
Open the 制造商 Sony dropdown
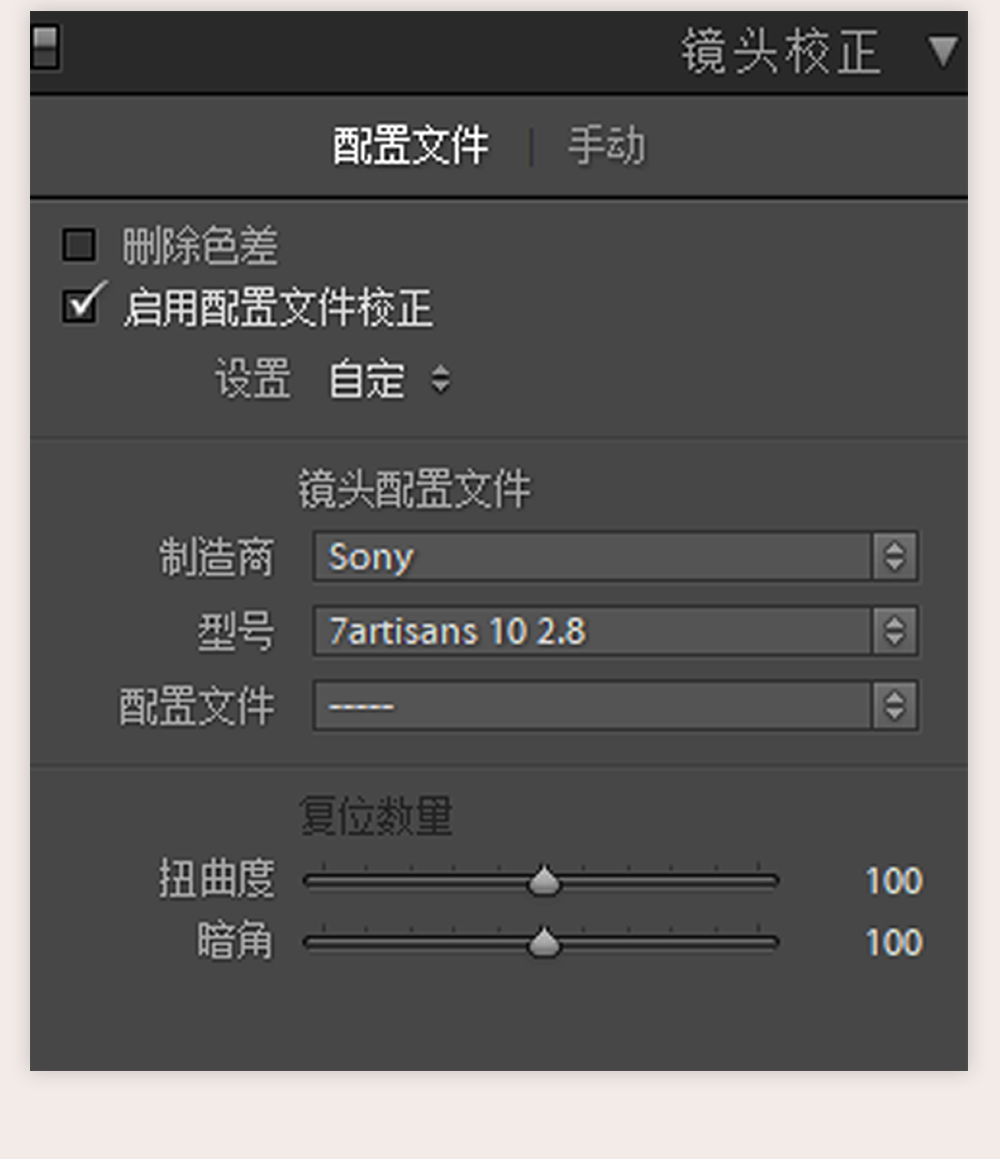click(x=615, y=556)
